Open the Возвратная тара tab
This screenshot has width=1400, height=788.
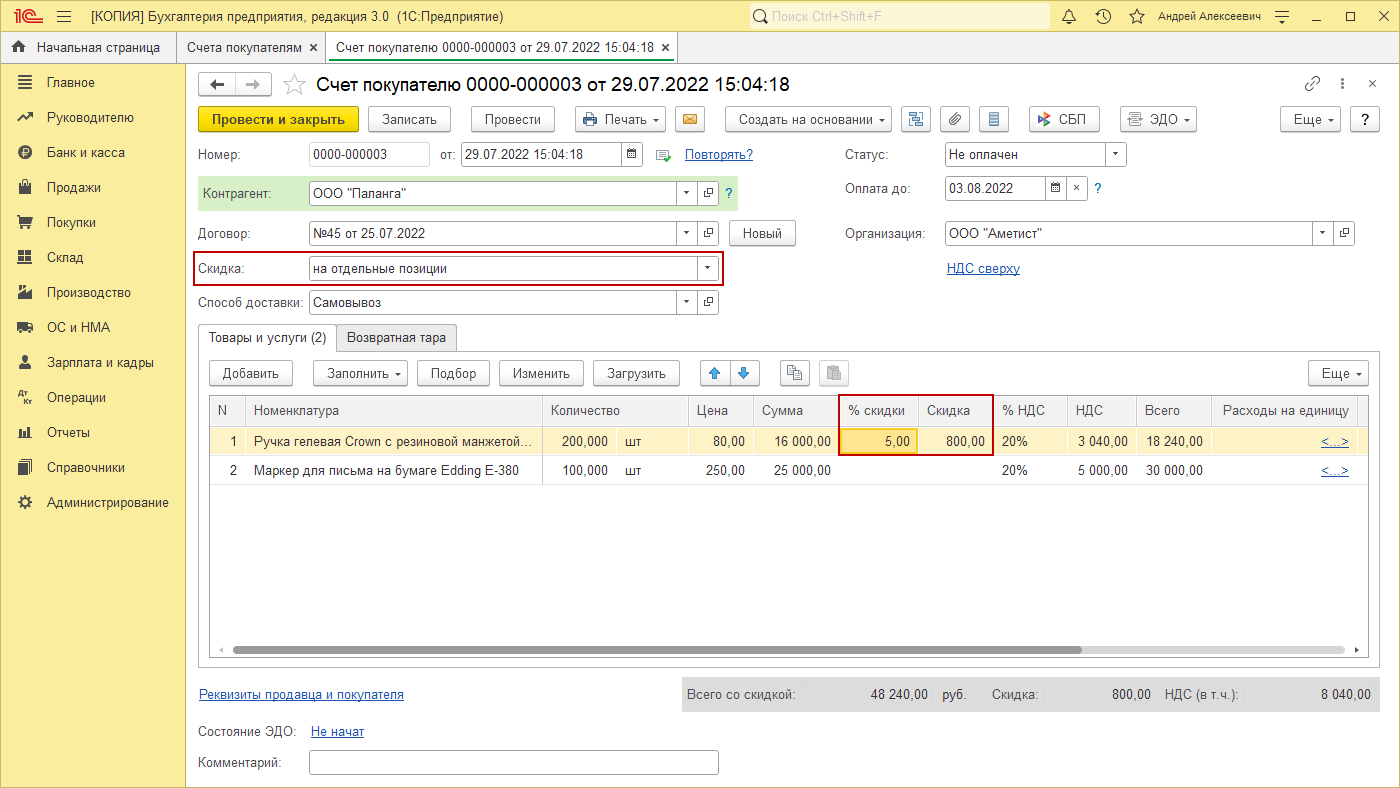click(396, 338)
